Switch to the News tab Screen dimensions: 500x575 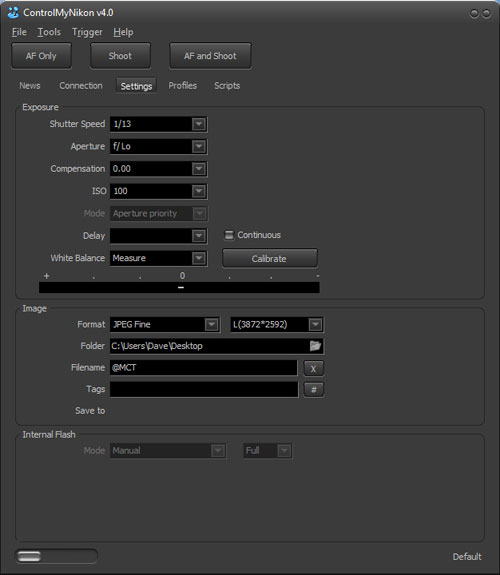click(30, 86)
